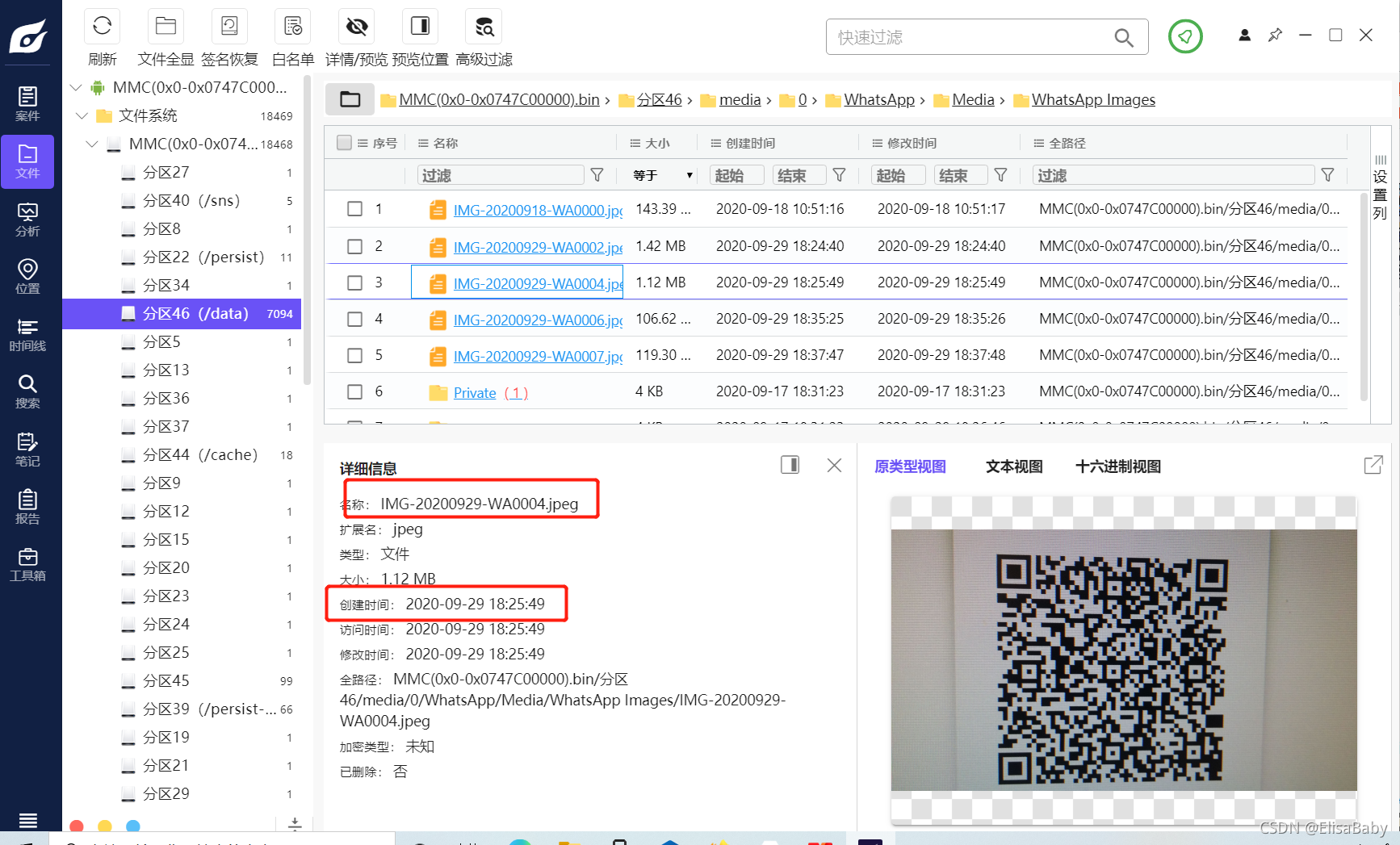Open the 工具箱 toolbox sidebar icon
The width and height of the screenshot is (1400, 845).
27,564
